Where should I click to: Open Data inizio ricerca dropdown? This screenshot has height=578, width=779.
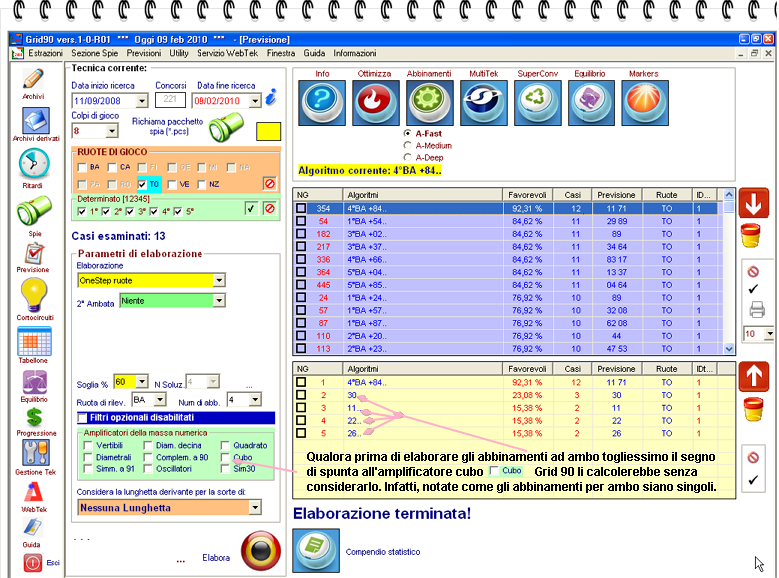(x=142, y=101)
